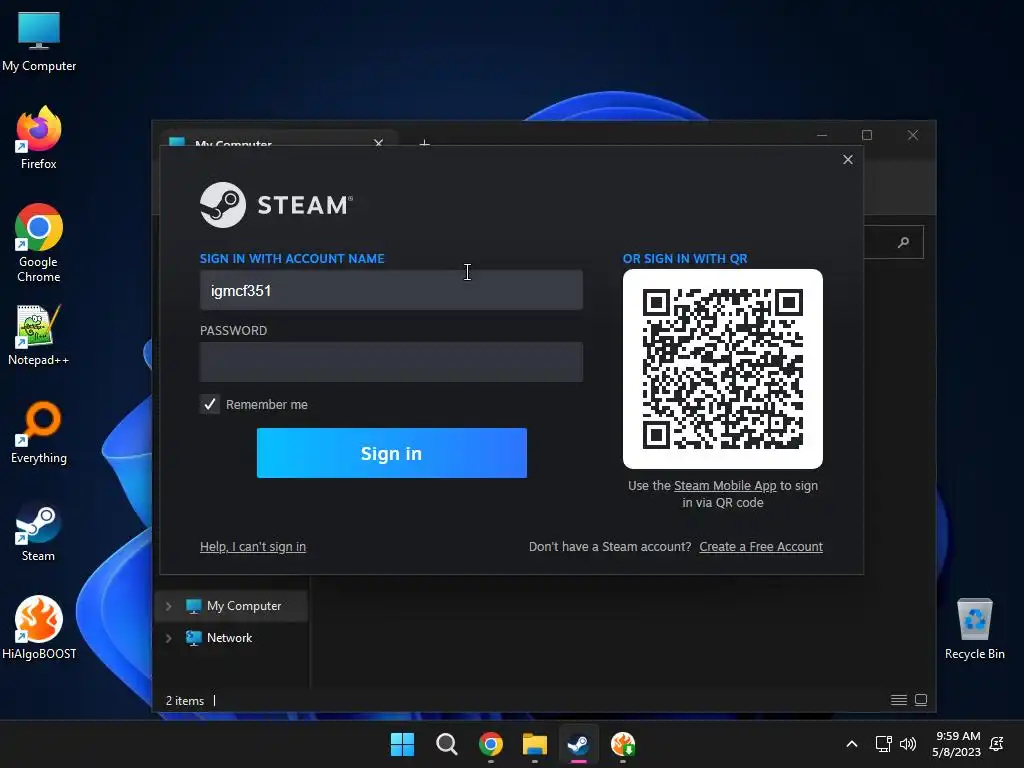This screenshot has height=768, width=1024.
Task: Open the Windows Start menu
Action: [x=402, y=744]
